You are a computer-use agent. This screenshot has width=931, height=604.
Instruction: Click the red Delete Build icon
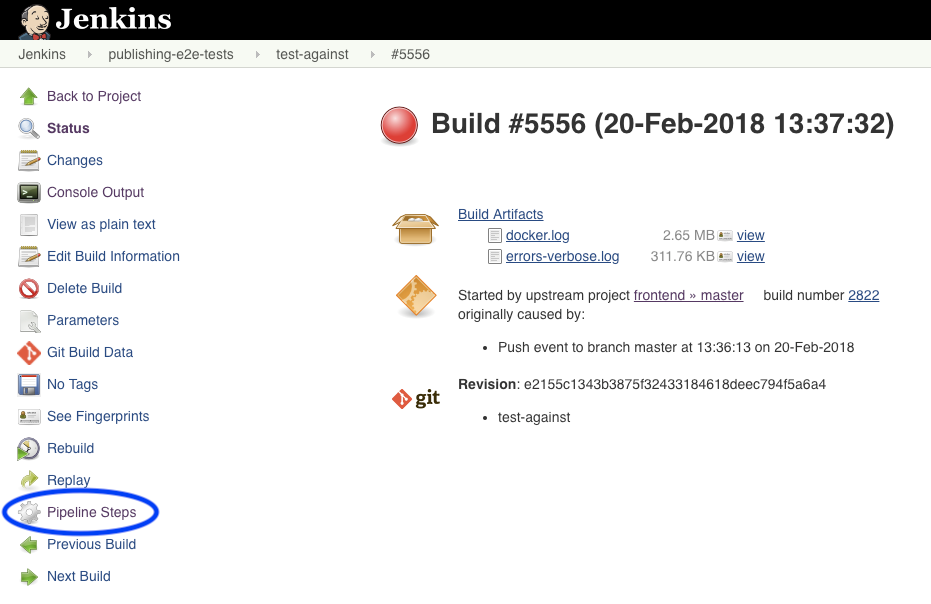[x=28, y=289]
